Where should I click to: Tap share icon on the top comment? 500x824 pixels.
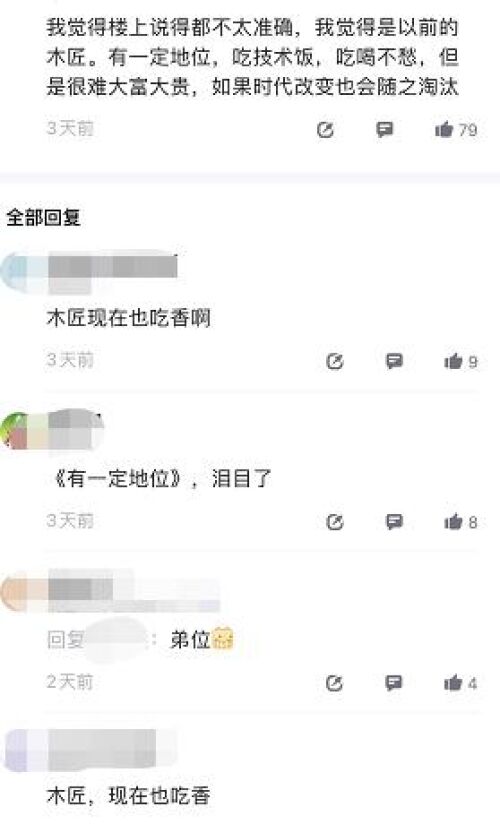tap(325, 129)
